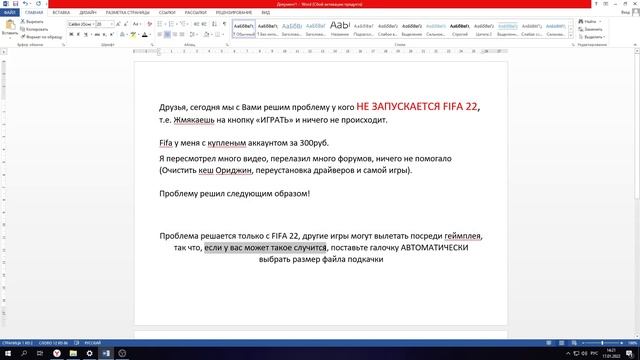Apply Обычный style

coord(244,29)
